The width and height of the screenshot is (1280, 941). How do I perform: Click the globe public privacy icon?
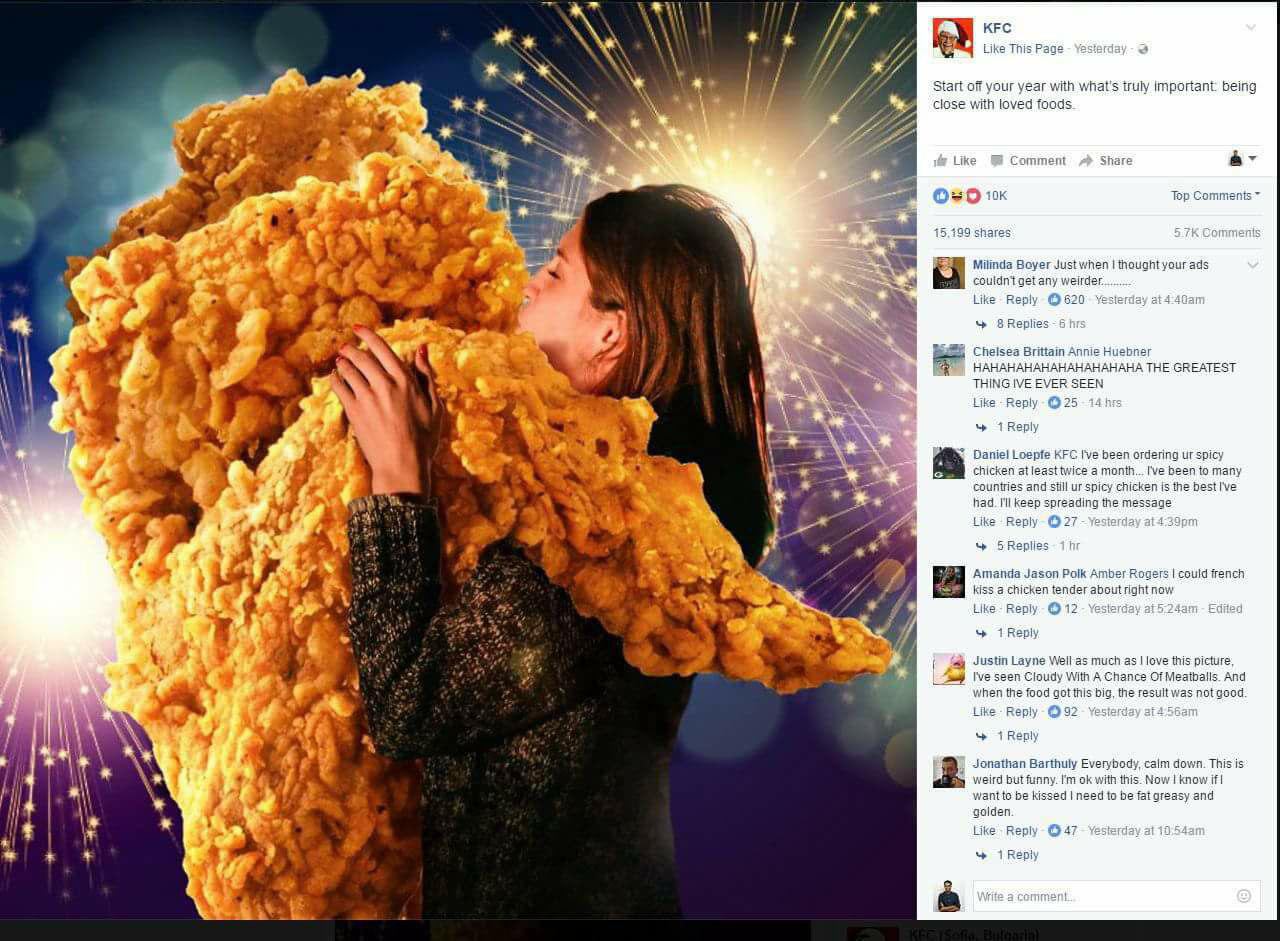[1143, 49]
